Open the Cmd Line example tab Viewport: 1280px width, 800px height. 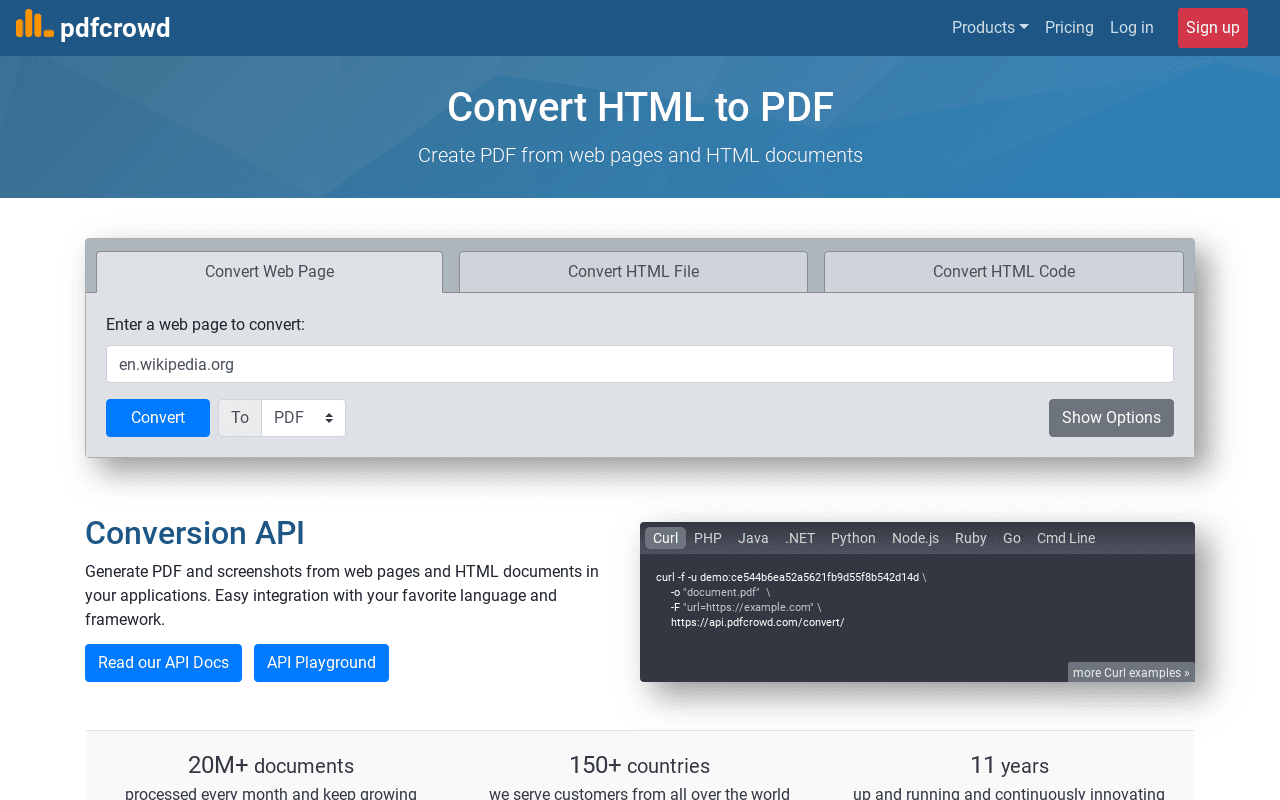click(x=1065, y=538)
